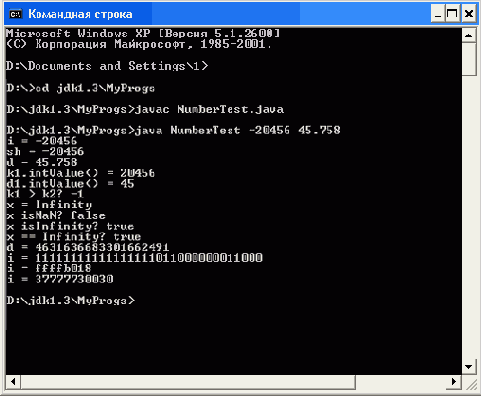Minimize the Командная строка window
The image size is (481, 396).
point(438,14)
